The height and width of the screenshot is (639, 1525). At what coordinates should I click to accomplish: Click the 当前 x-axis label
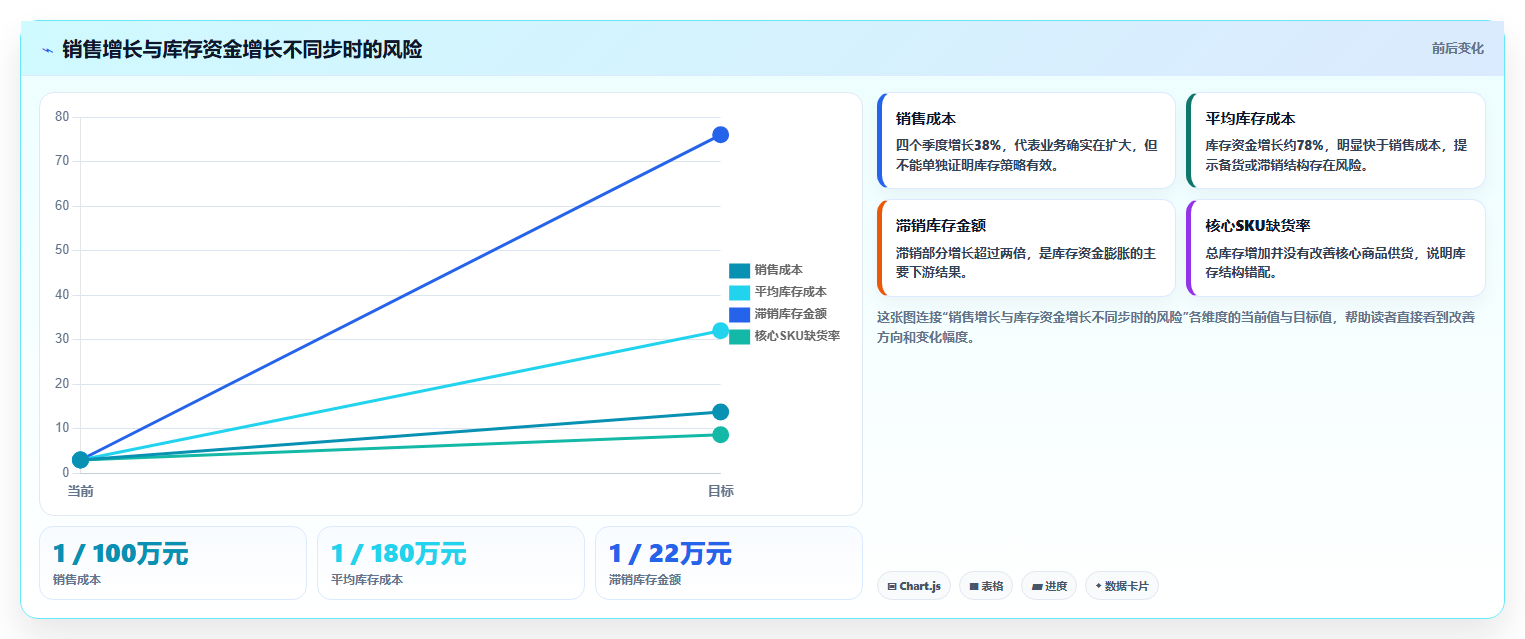pyautogui.click(x=81, y=491)
